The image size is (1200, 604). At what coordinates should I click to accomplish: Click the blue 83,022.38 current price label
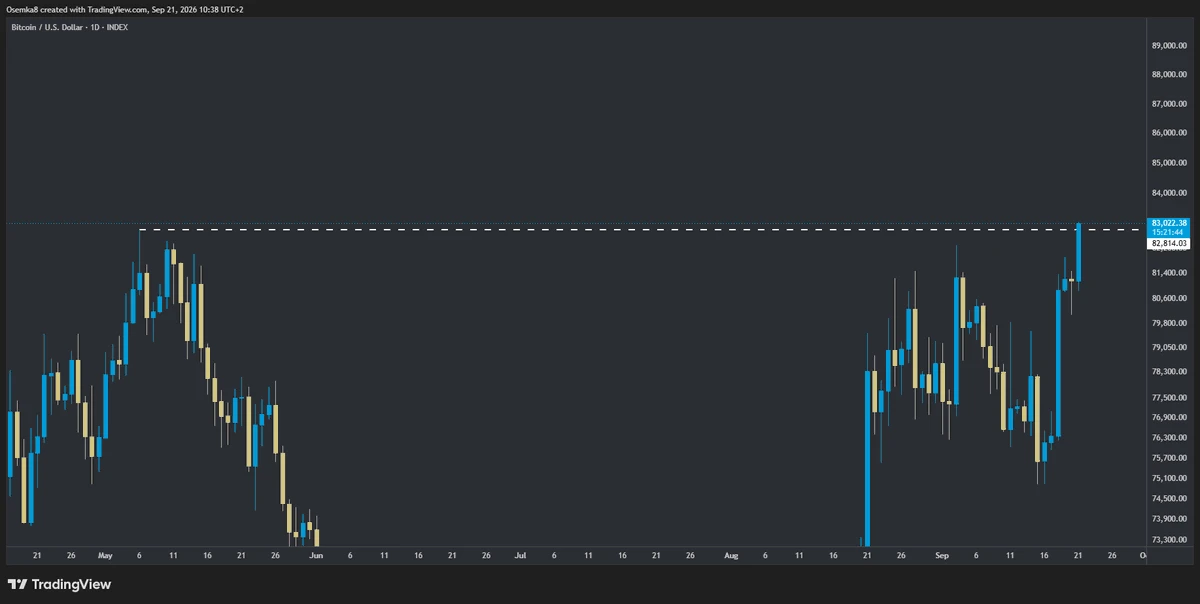[x=1169, y=222]
